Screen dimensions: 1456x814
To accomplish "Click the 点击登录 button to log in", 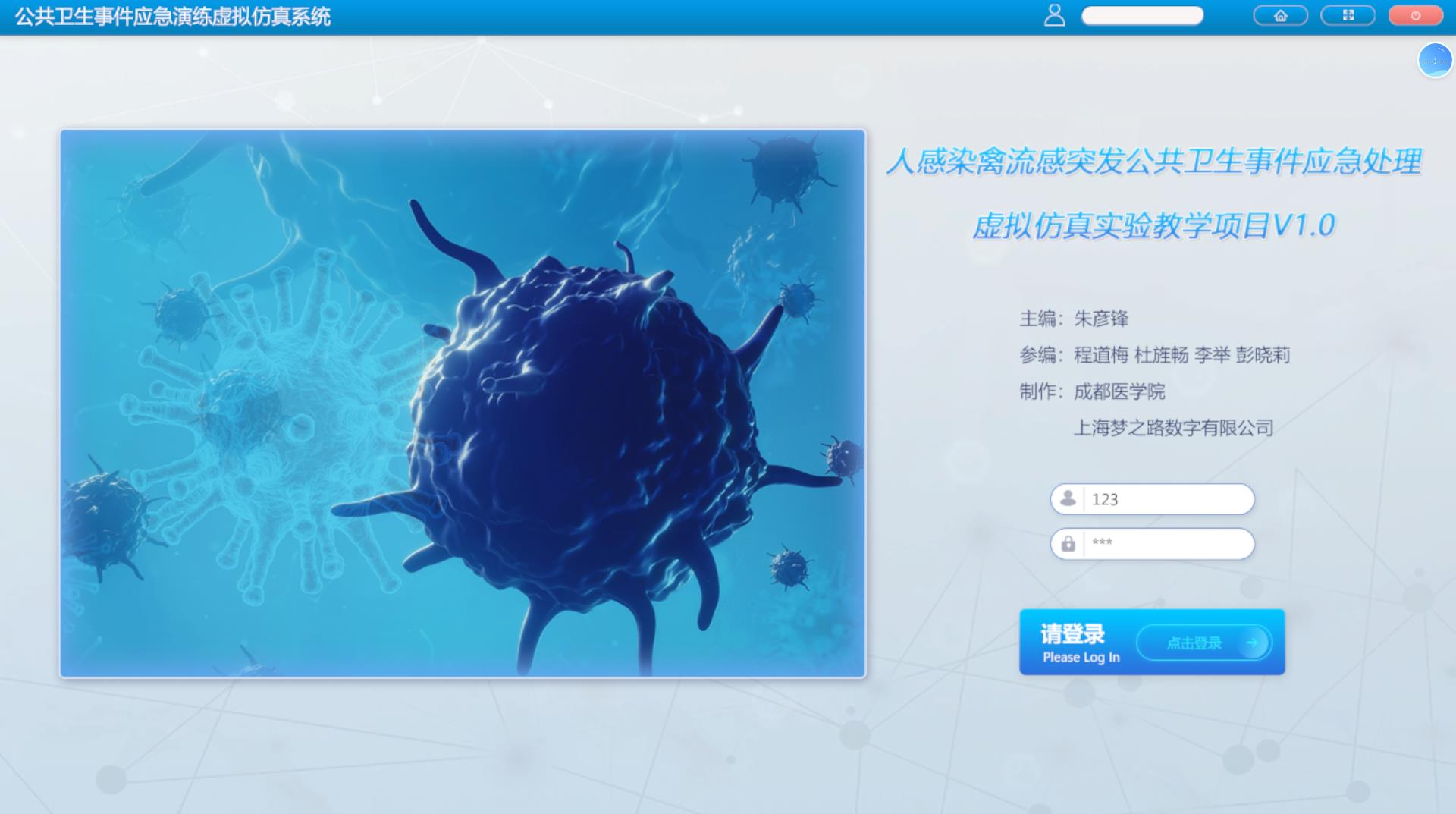I will coord(1203,643).
